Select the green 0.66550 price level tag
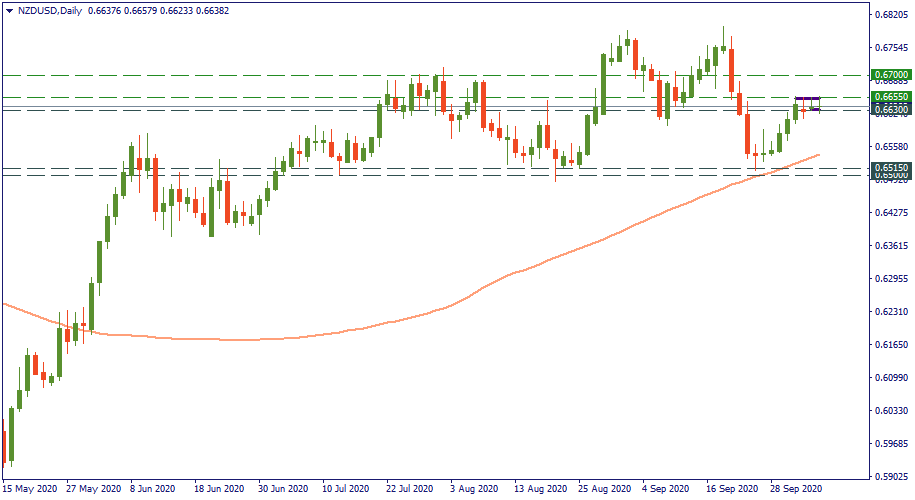Viewport: 915px width, 500px height. pyautogui.click(x=889, y=97)
